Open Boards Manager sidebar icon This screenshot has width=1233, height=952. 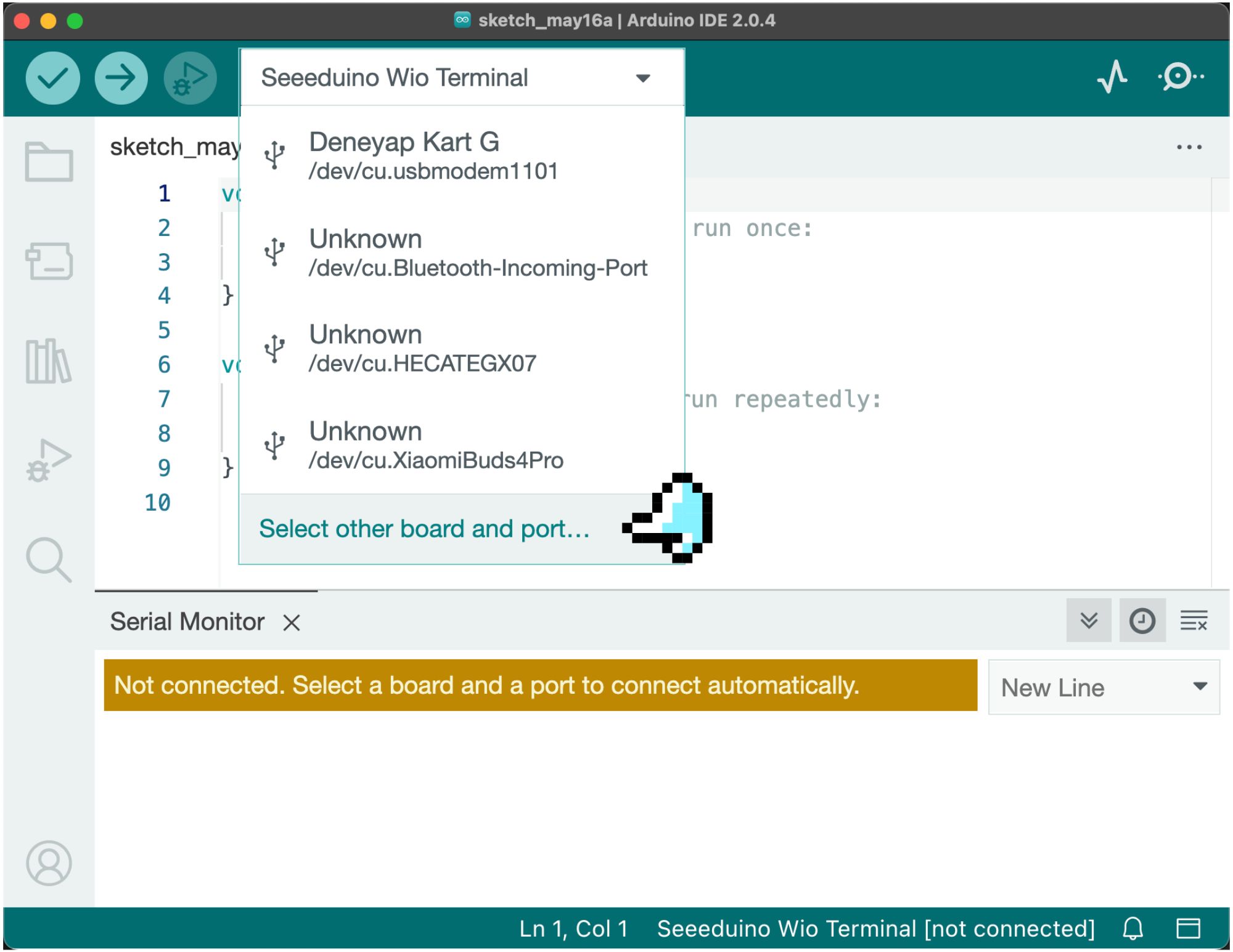pyautogui.click(x=49, y=261)
